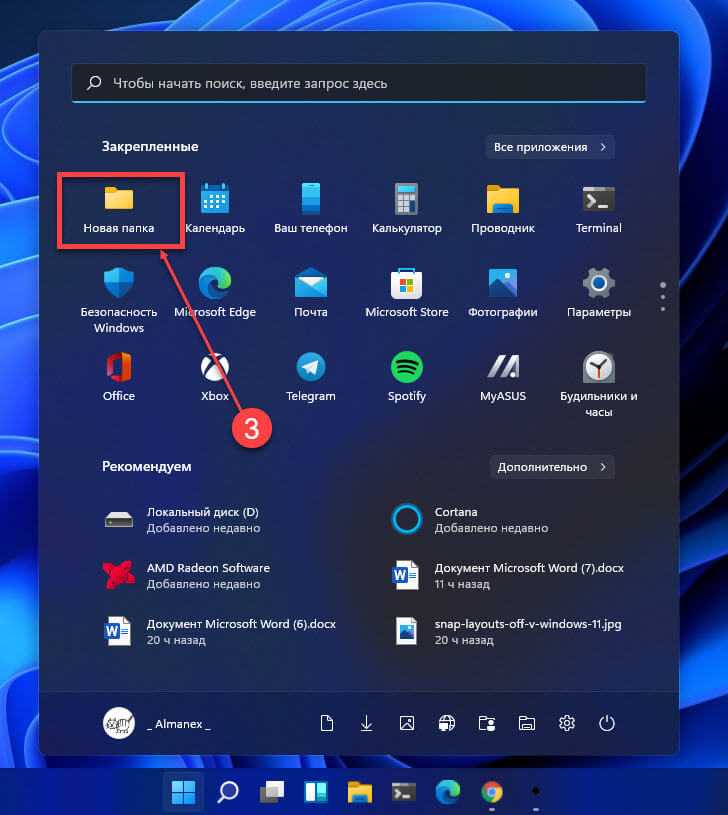Open Spotify

[406, 378]
